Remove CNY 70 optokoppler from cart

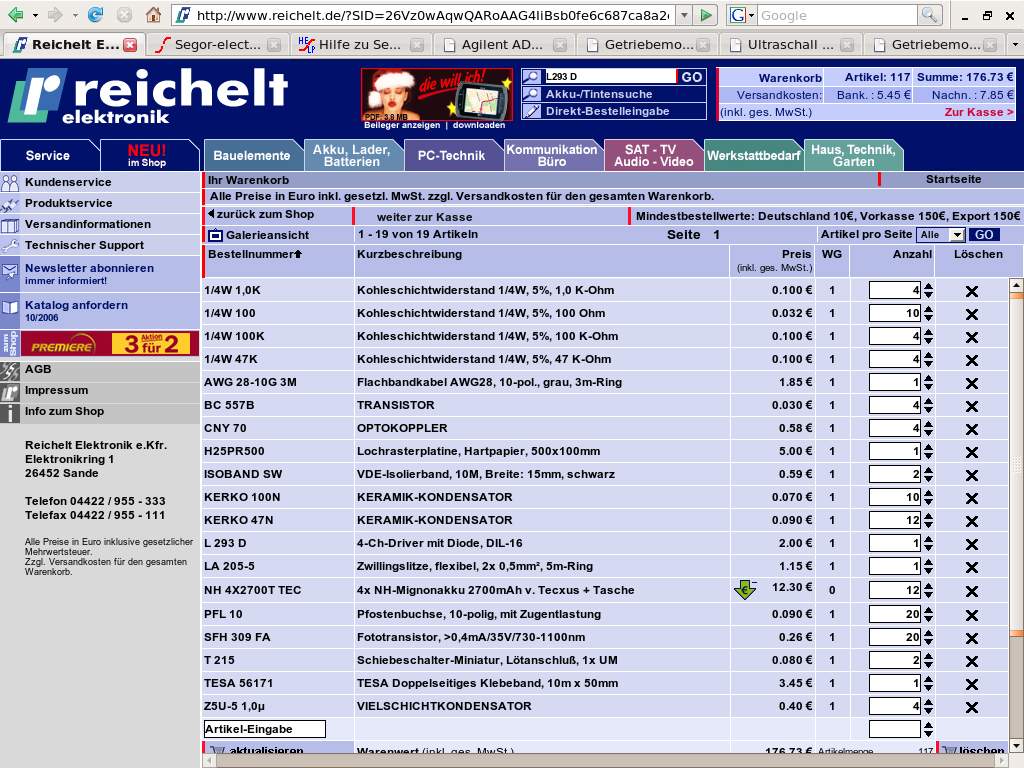pos(972,429)
